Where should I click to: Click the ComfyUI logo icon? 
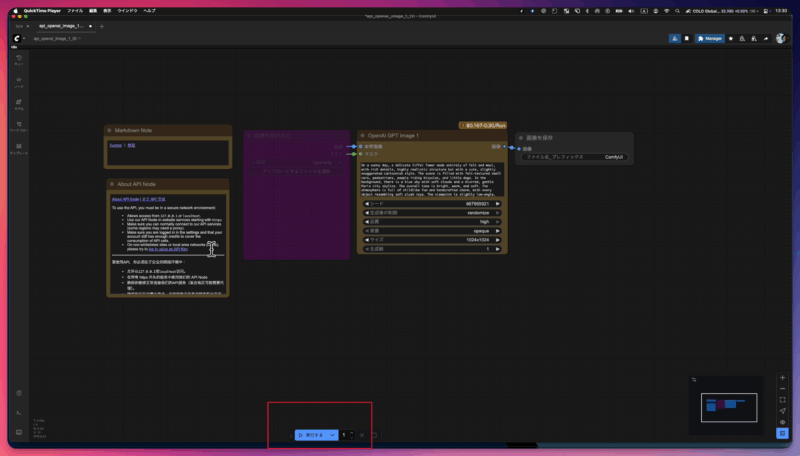18,38
